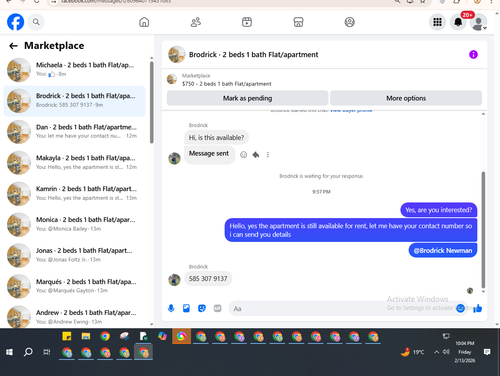Open the Dan conversation

[x=74, y=132]
